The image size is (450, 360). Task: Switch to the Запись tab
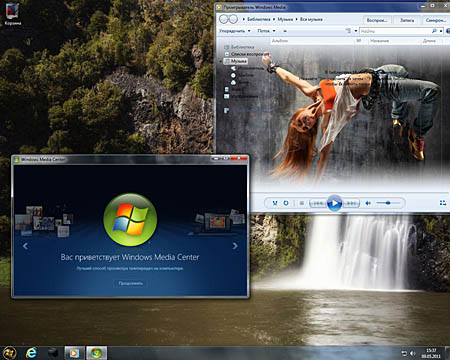pyautogui.click(x=407, y=20)
